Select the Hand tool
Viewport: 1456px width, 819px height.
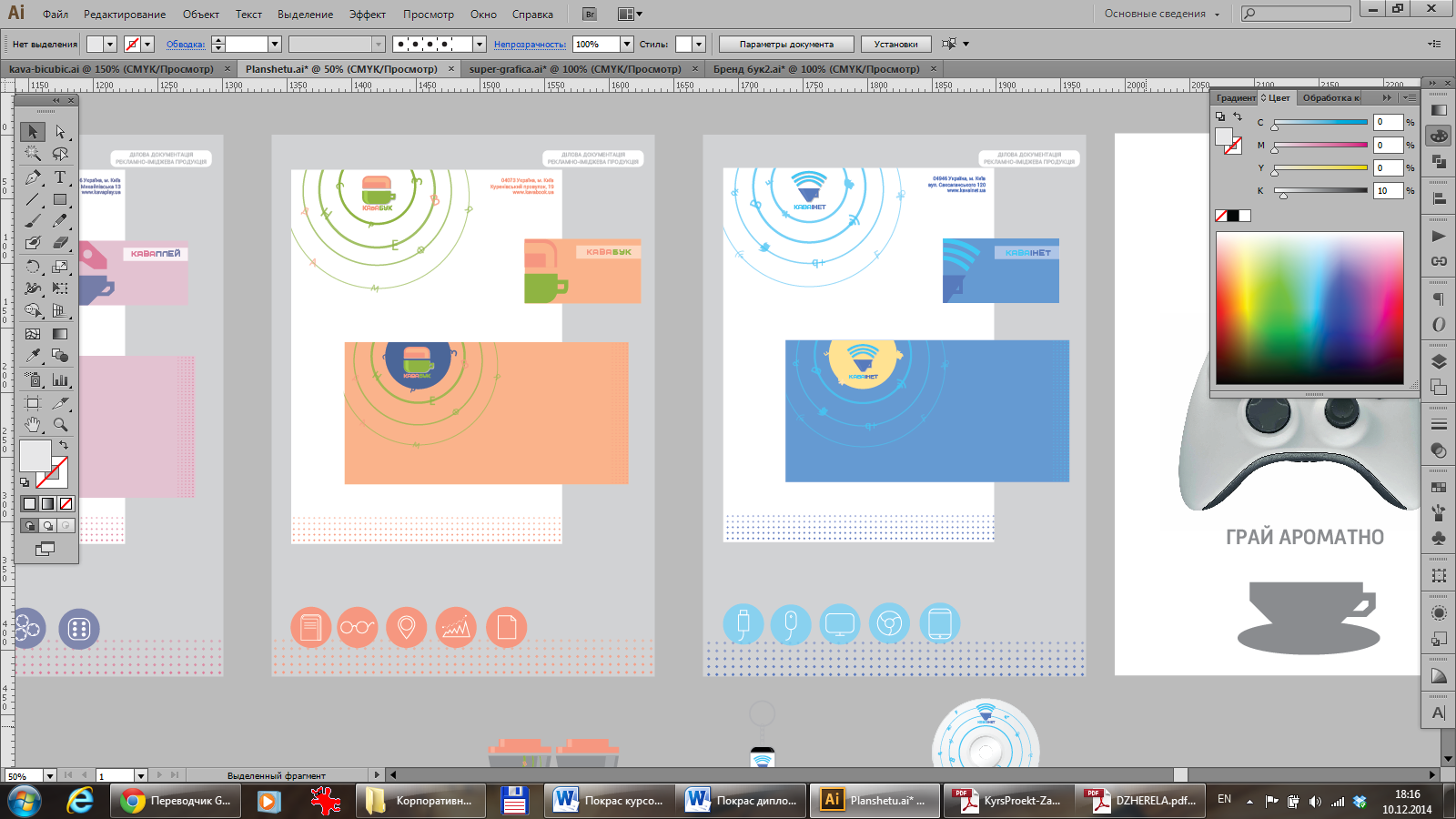pyautogui.click(x=33, y=424)
